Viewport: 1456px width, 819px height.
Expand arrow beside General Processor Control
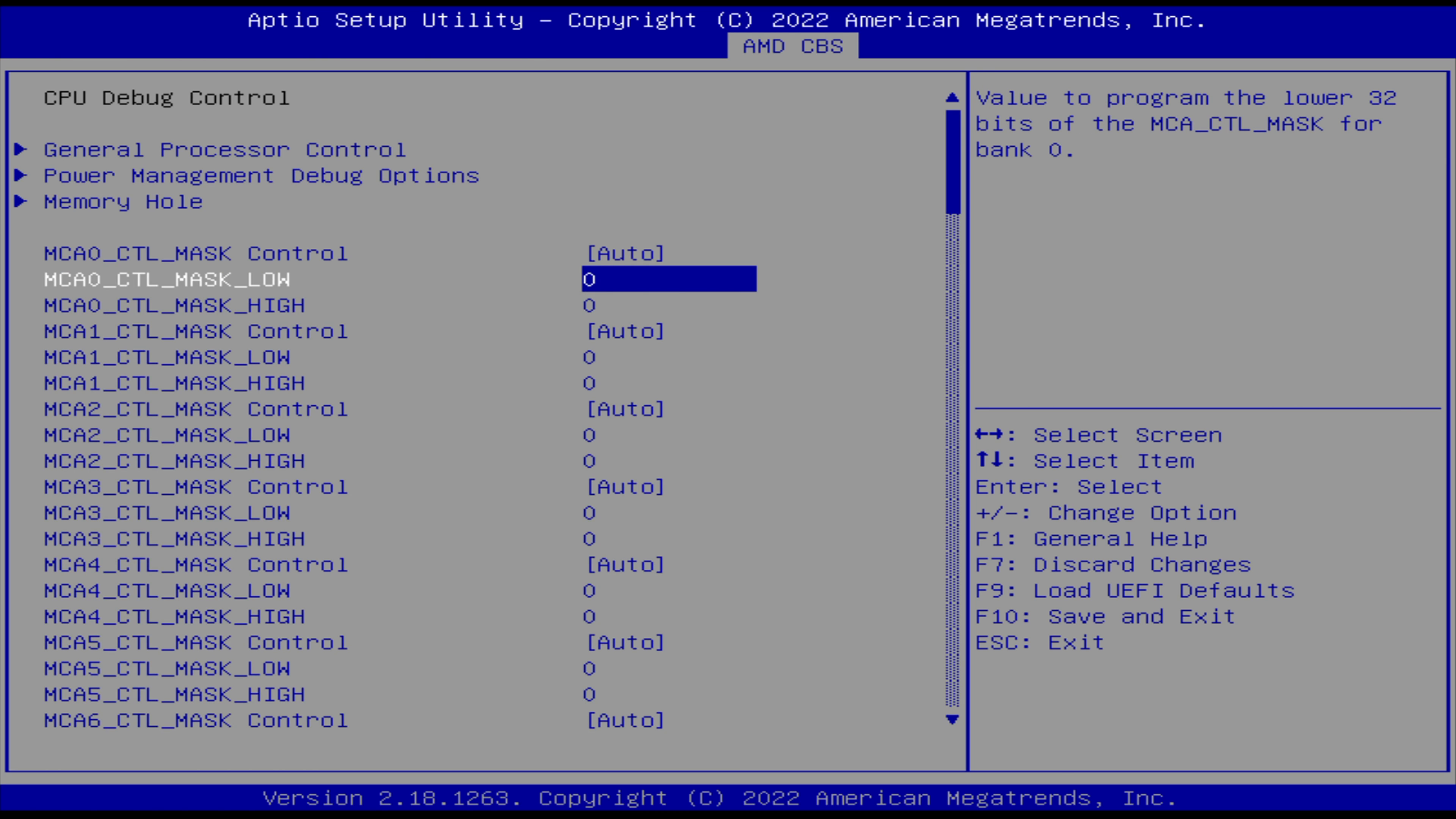21,149
